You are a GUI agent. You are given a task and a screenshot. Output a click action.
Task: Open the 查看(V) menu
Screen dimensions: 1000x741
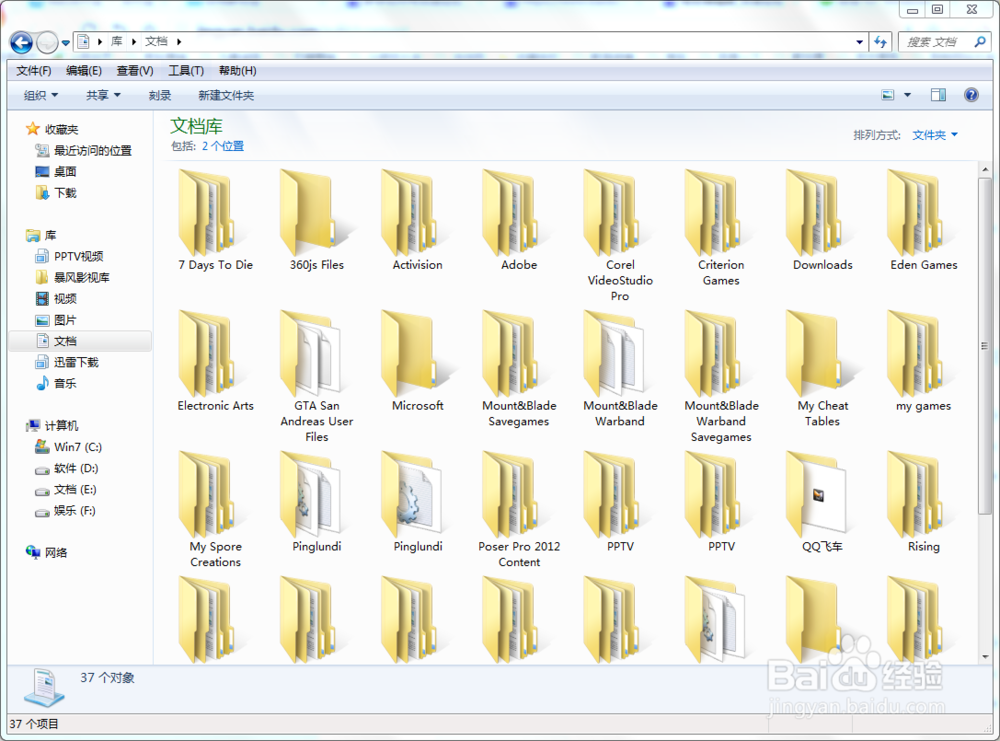[135, 71]
